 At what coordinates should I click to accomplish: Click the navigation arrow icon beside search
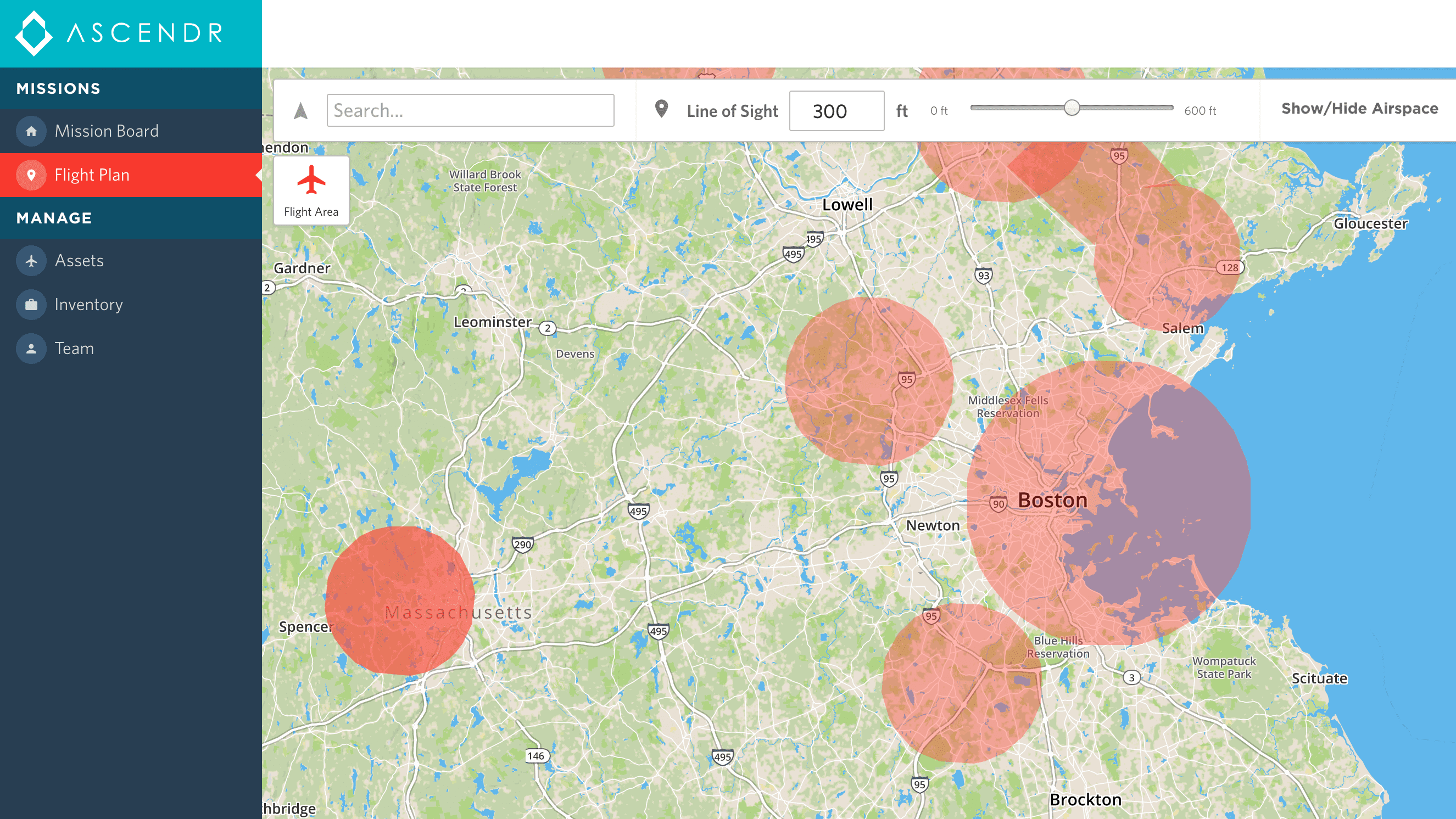point(300,111)
